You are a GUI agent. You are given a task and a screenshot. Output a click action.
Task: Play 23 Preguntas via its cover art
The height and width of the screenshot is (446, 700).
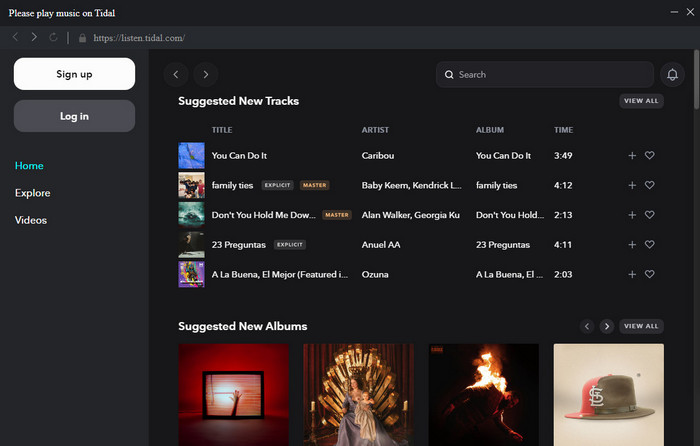click(x=192, y=245)
